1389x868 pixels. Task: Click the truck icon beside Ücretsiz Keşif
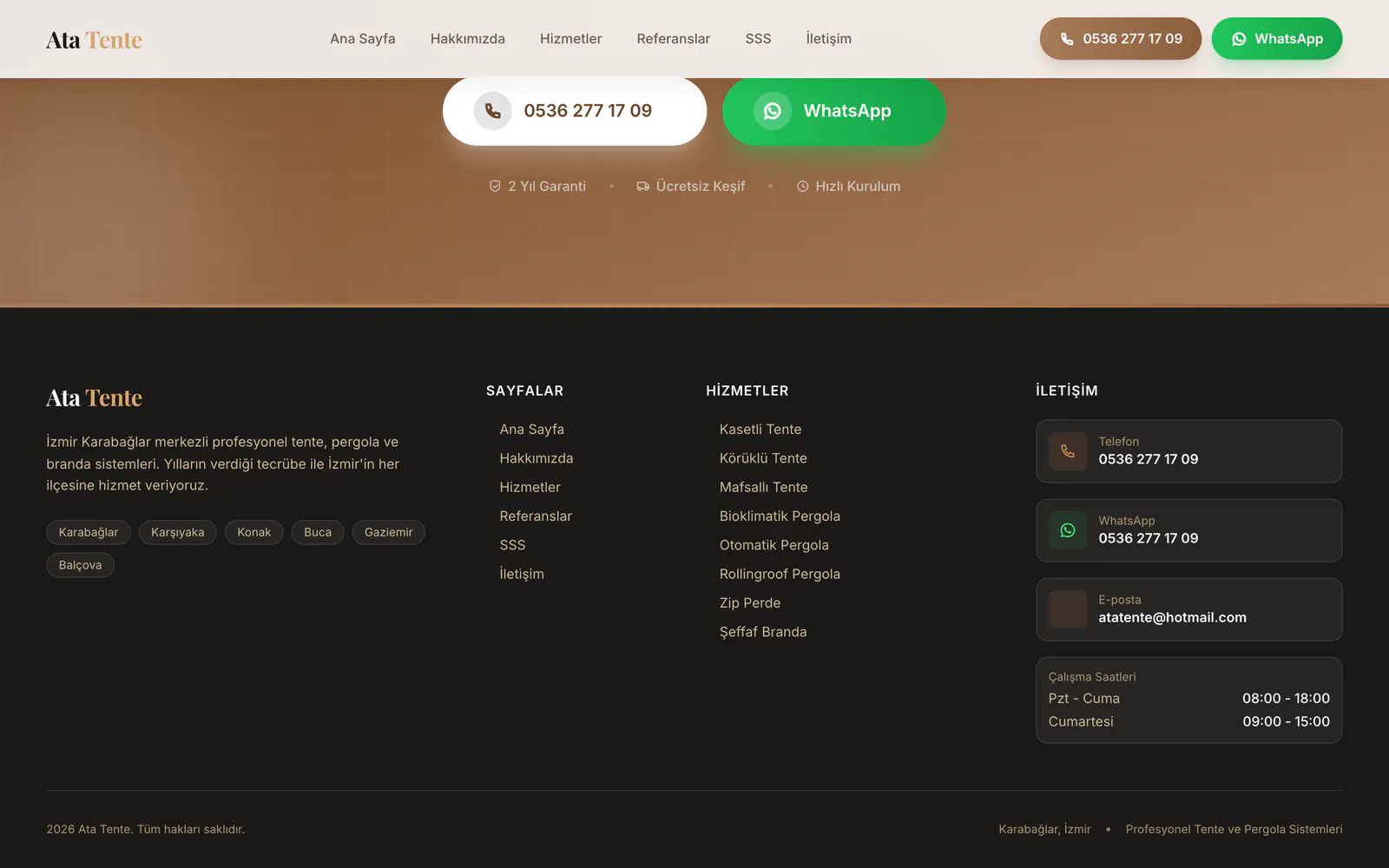pos(642,187)
